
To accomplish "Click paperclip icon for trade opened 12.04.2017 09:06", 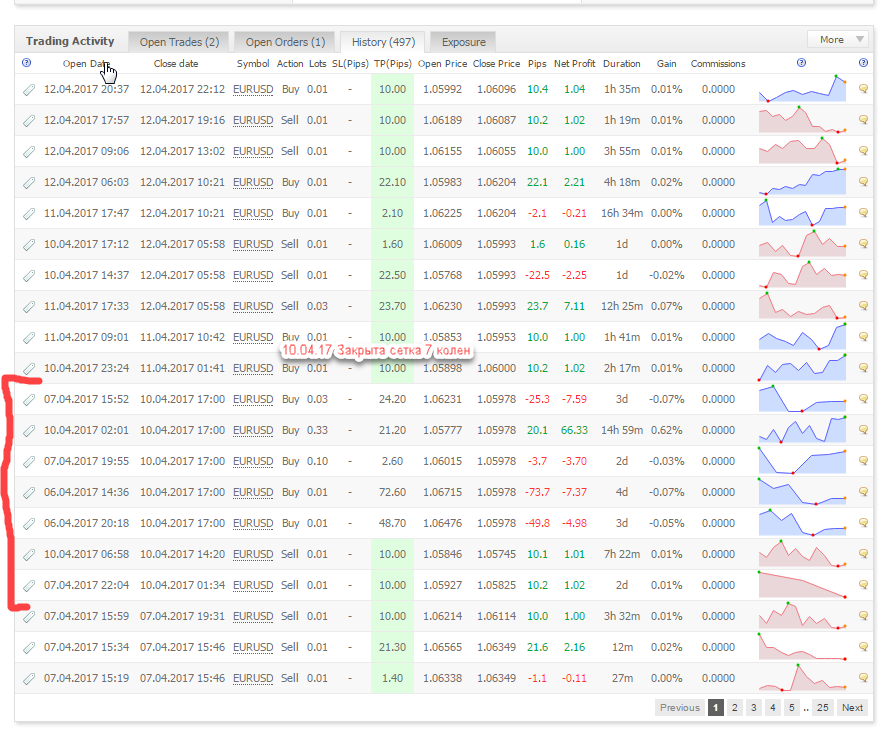I will coord(29,151).
